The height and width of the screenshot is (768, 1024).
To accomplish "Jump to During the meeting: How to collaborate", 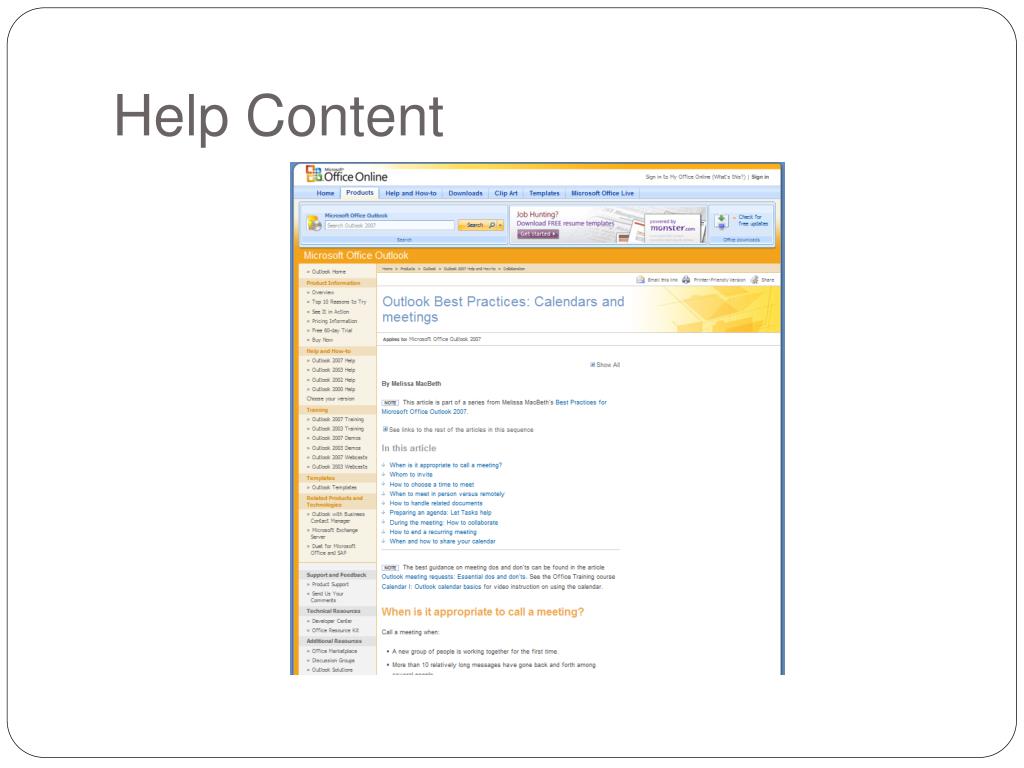I will [443, 522].
